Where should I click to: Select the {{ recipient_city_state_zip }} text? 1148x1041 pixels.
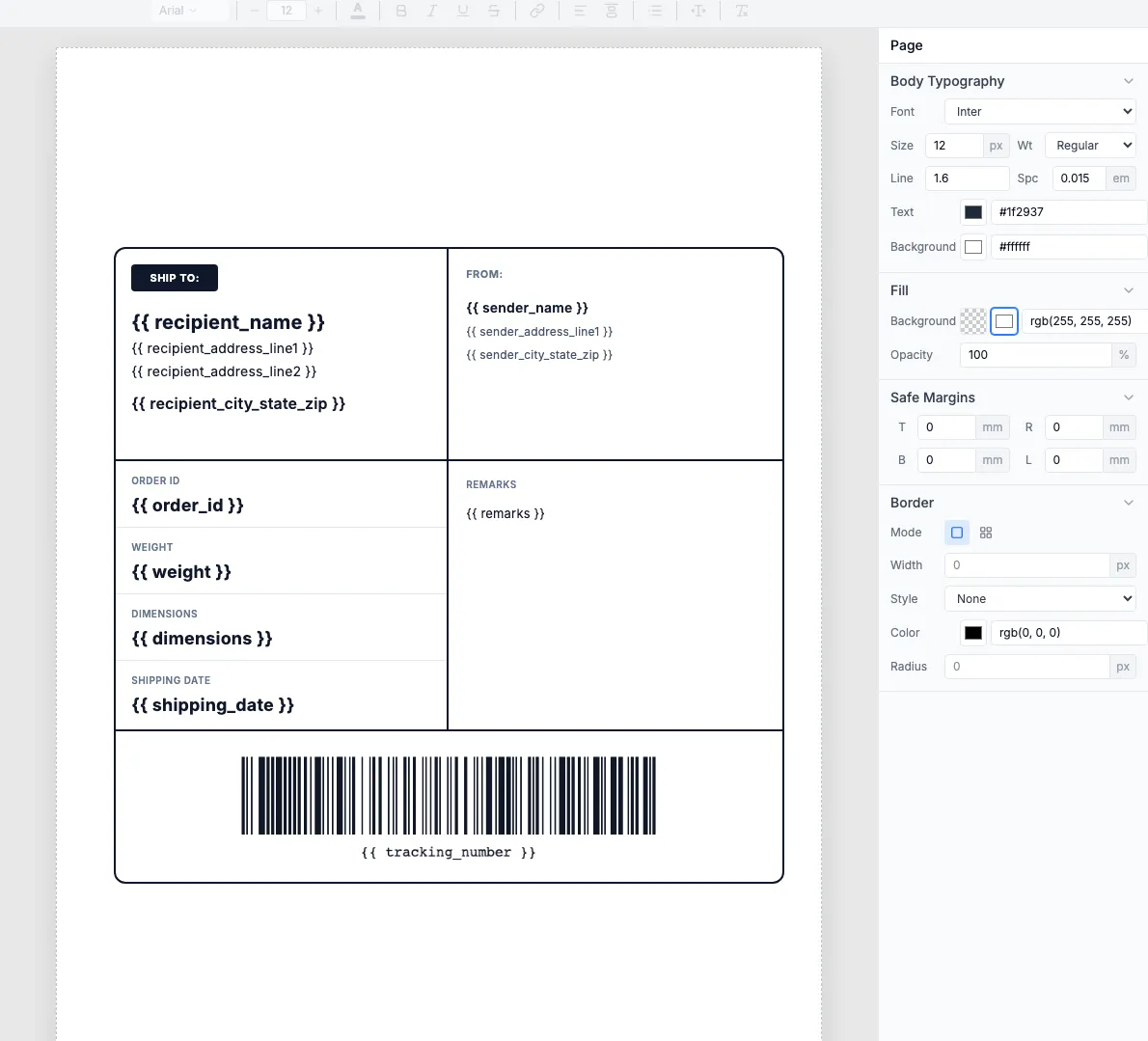[x=238, y=404]
